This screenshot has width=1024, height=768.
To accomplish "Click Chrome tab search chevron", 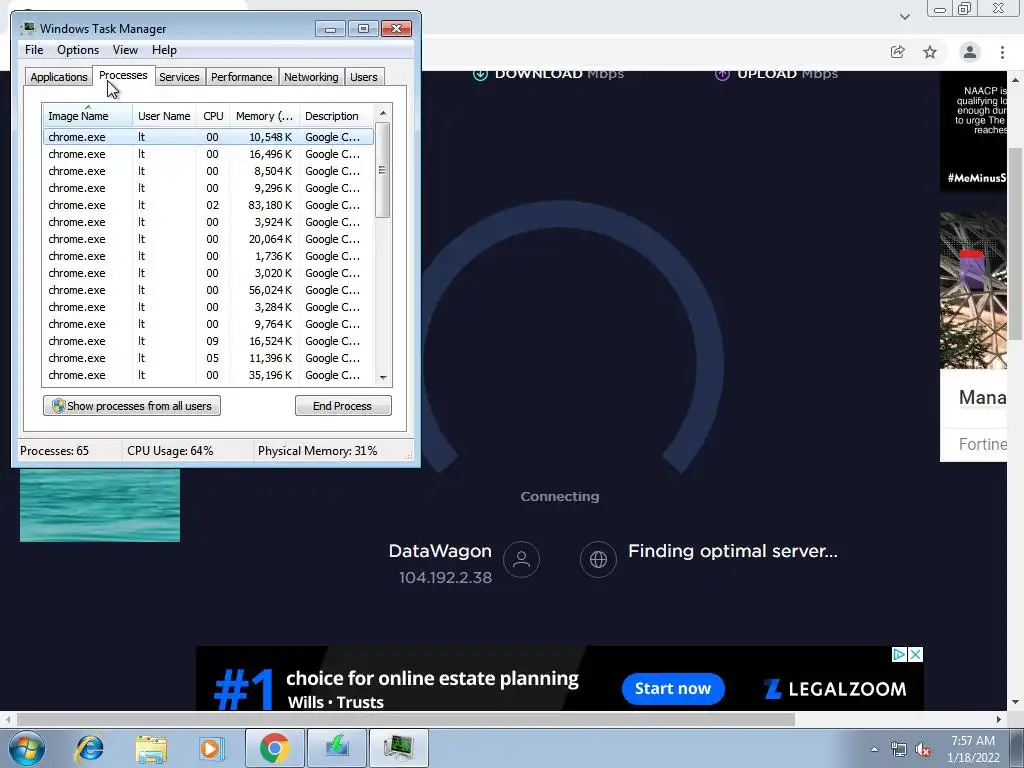I will (904, 16).
